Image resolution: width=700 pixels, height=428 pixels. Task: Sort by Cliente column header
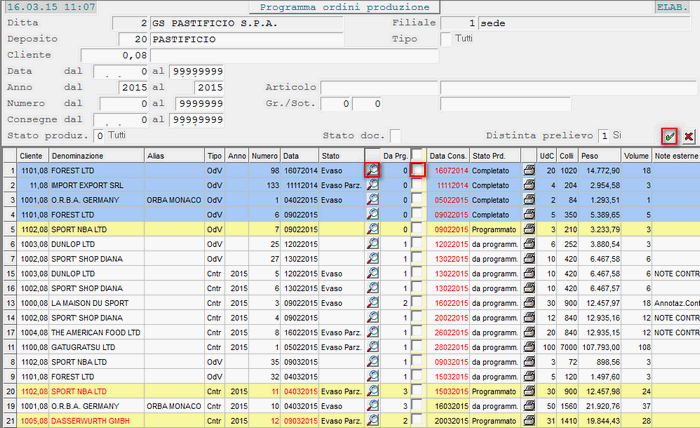pos(33,156)
